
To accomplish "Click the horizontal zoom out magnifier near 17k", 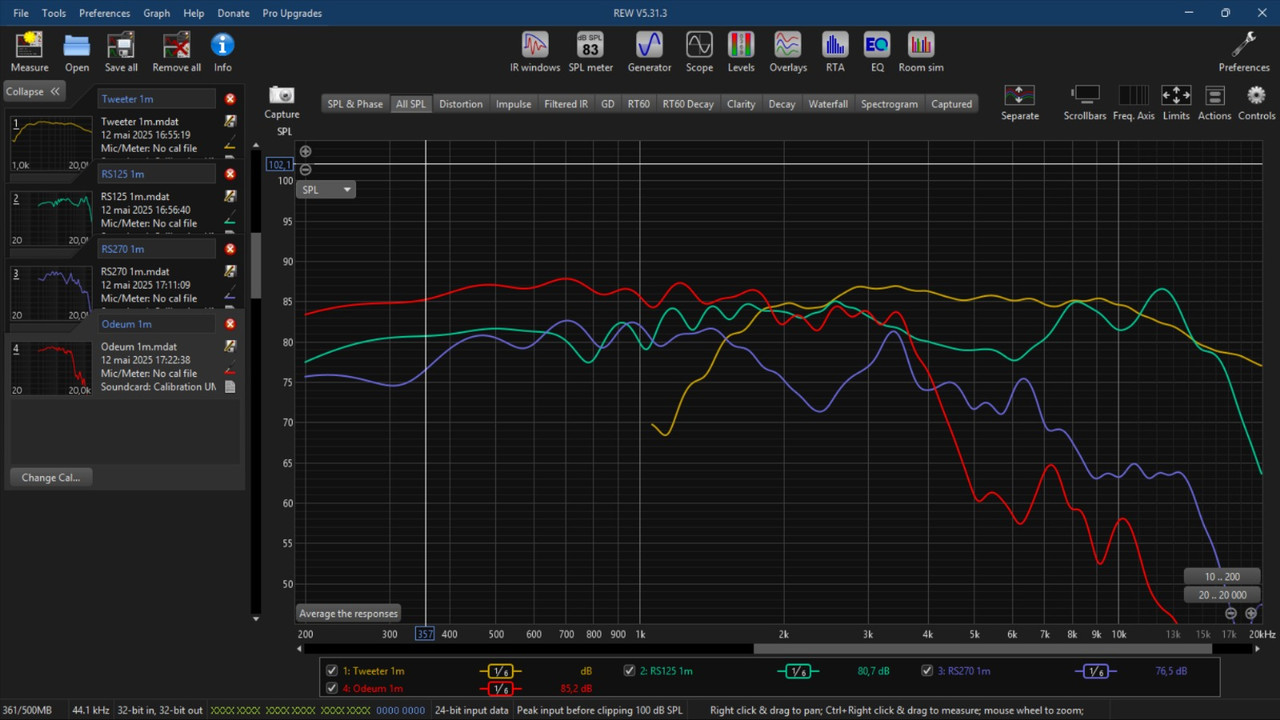I will (x=1231, y=613).
